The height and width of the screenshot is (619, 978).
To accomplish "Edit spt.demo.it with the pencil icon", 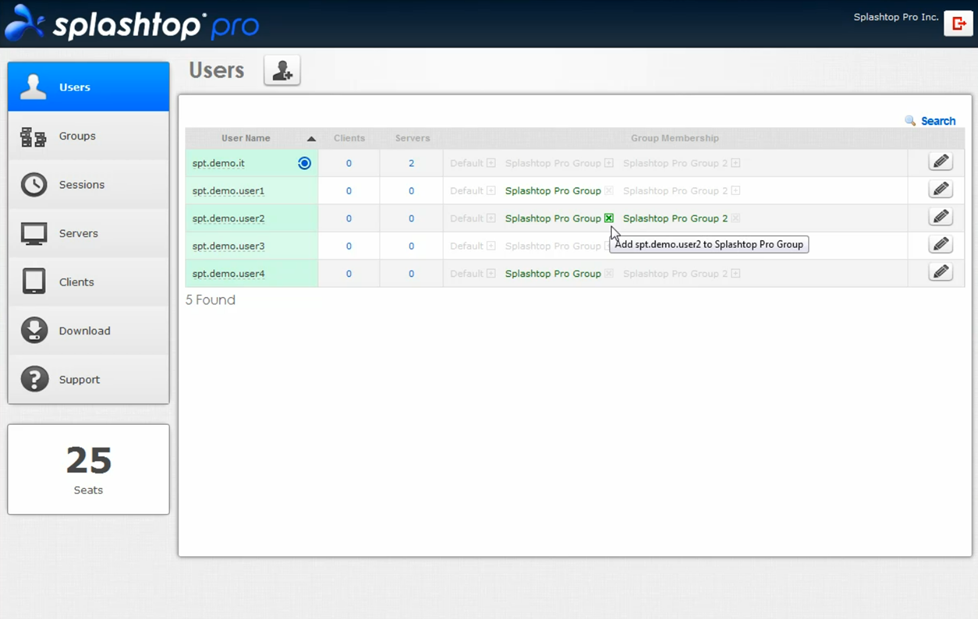I will click(940, 162).
